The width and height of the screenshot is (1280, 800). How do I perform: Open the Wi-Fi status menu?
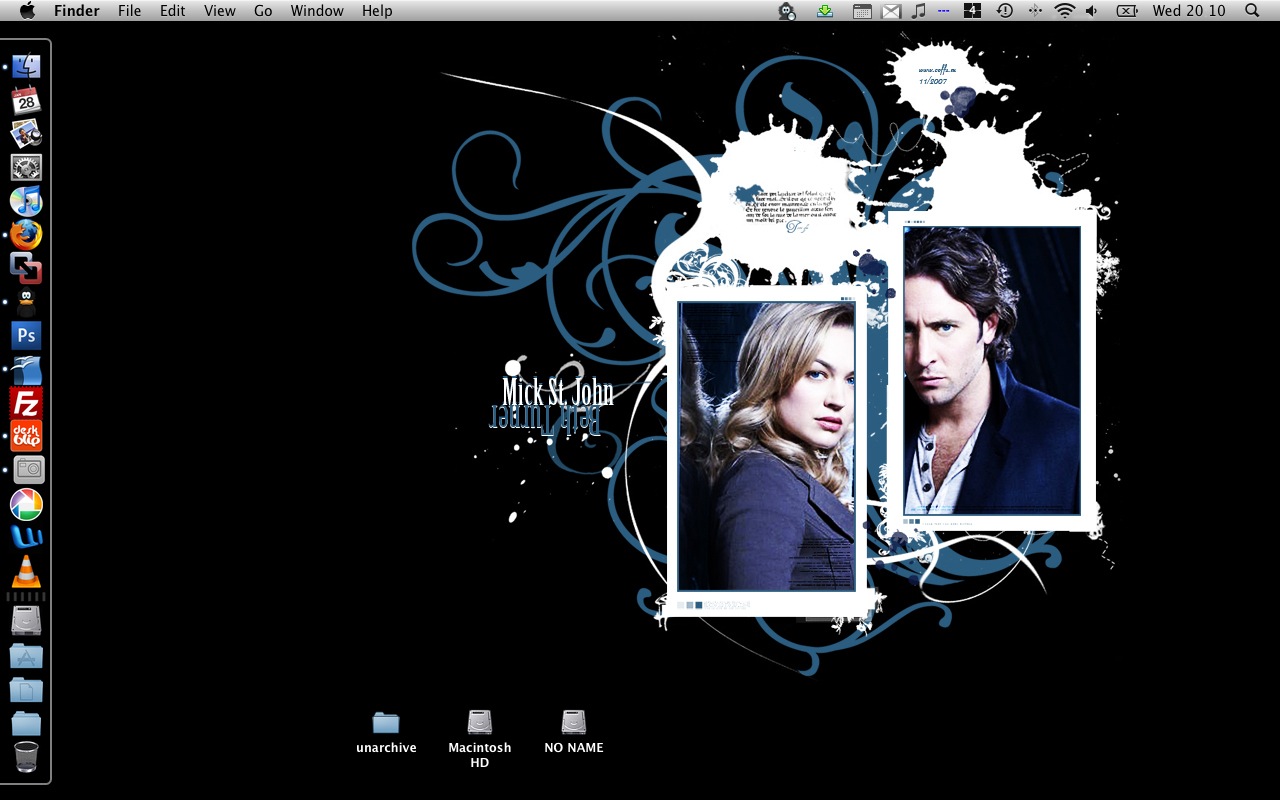[x=1064, y=11]
